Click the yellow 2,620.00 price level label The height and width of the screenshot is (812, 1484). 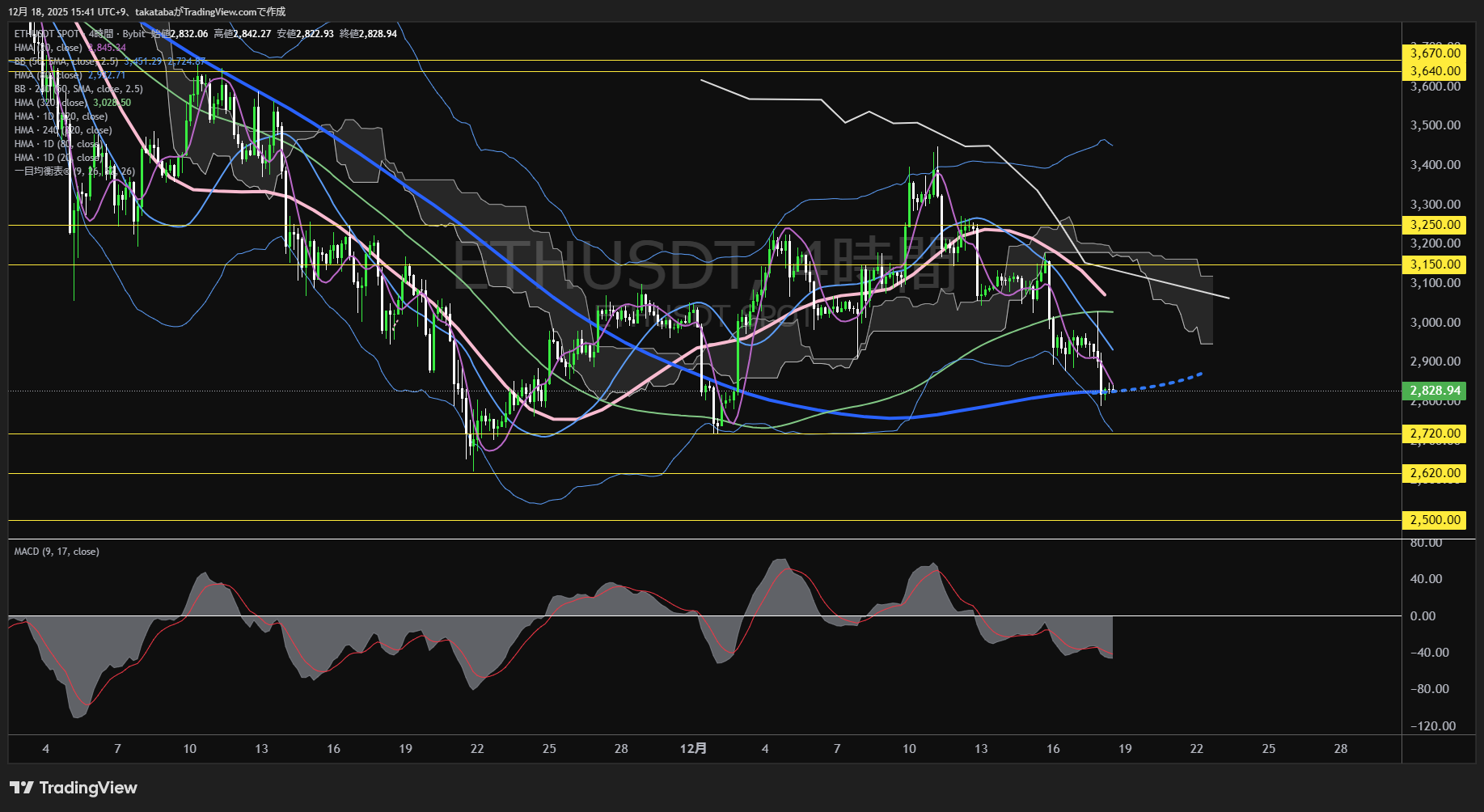[1435, 473]
